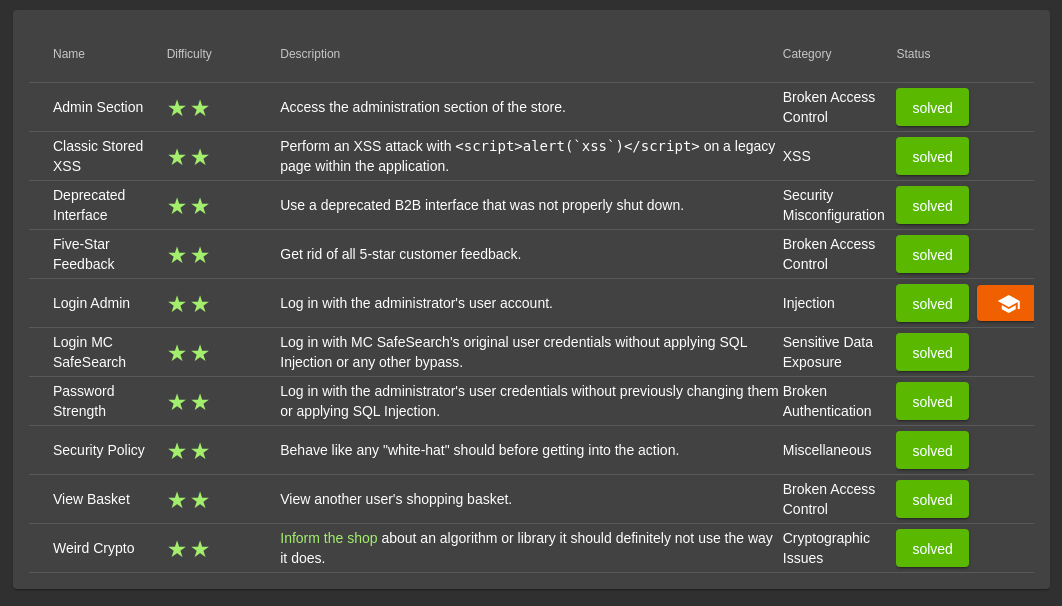Viewport: 1062px width, 606px height.
Task: Follow the 'Inform the shop' link
Action: (x=328, y=538)
